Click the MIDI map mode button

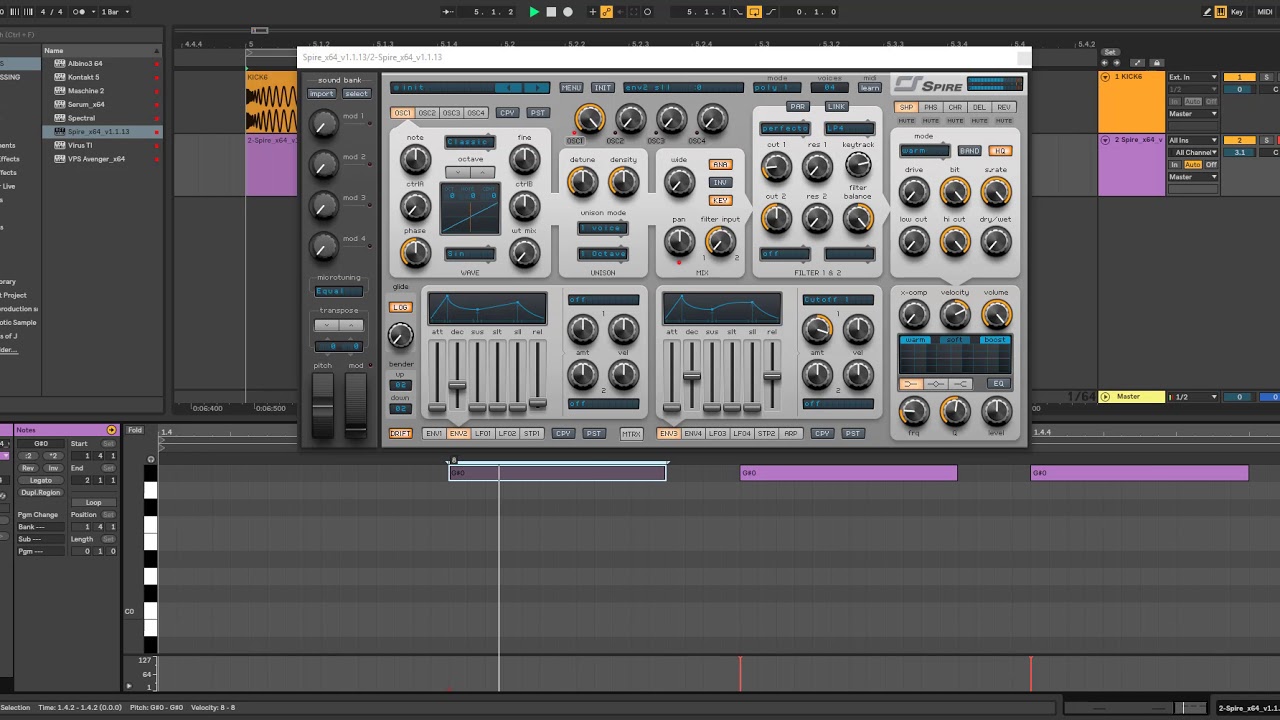pos(1264,12)
